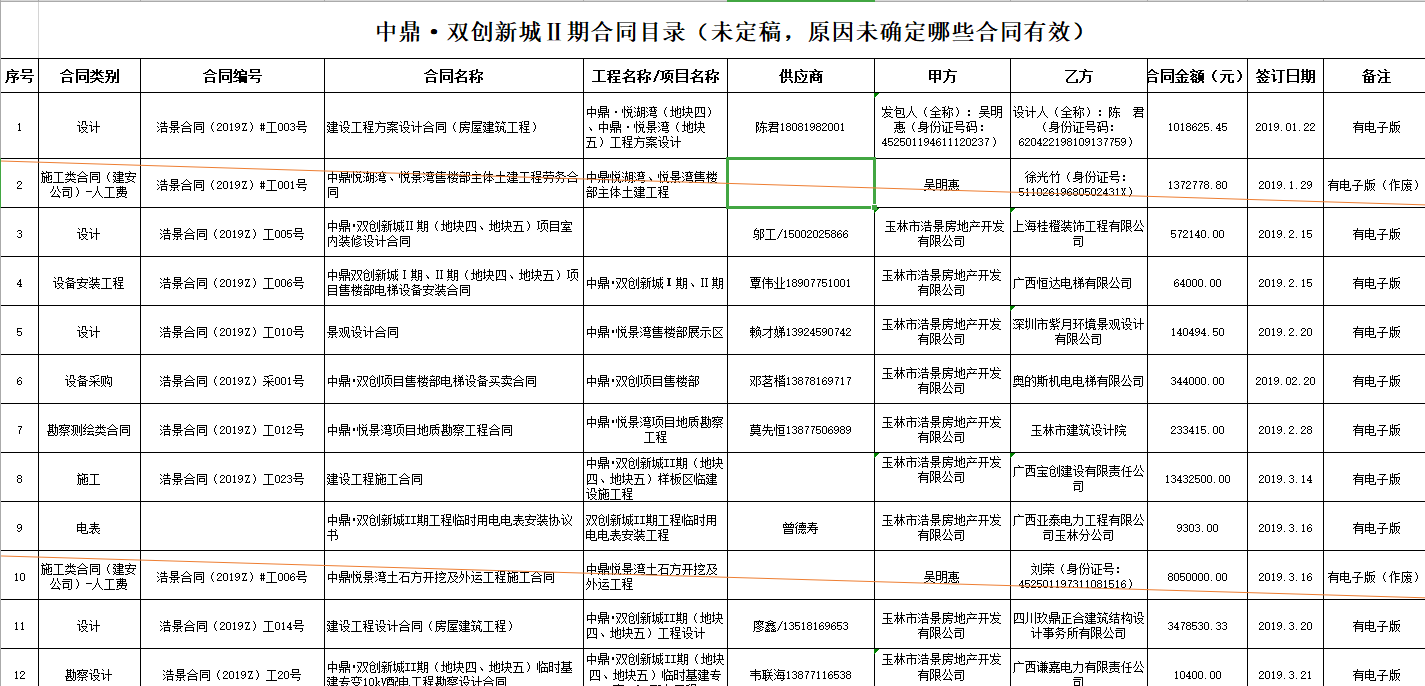1425x686 pixels.
Task: Select the 合同名称 column header
Action: (454, 76)
